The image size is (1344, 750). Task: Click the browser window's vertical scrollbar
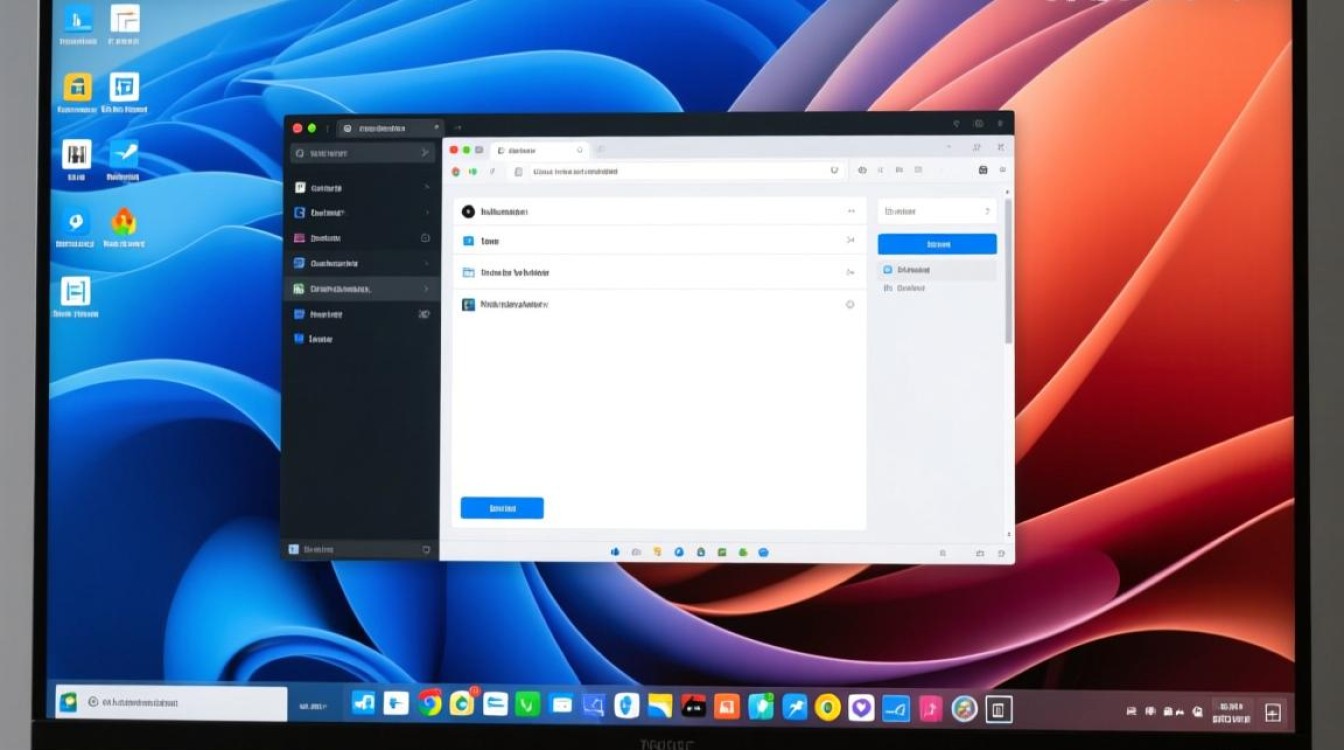click(x=1008, y=270)
